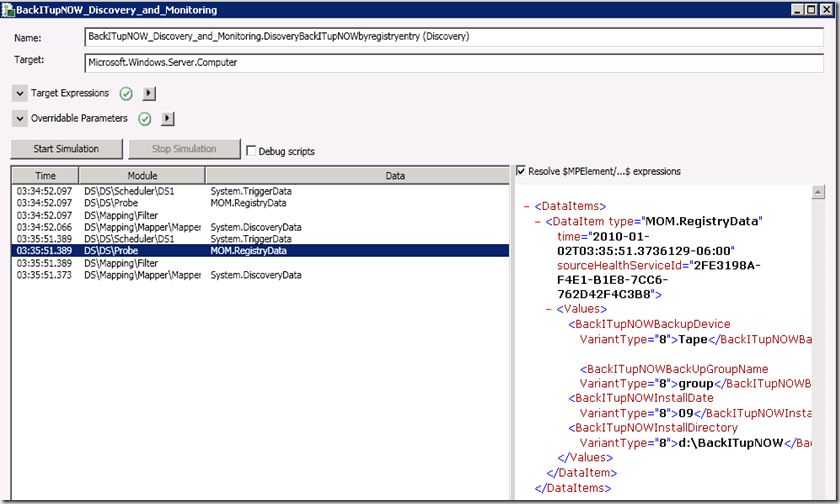Collapse the Values XML node

(549, 309)
